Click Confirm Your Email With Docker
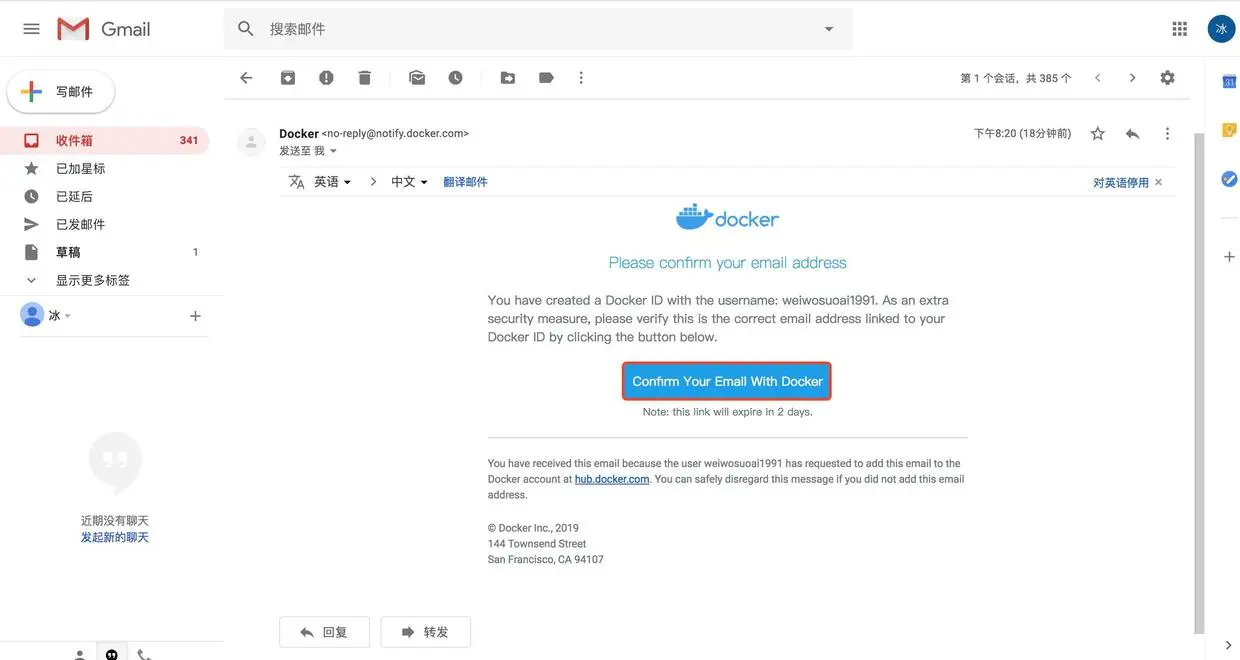Image resolution: width=1240 pixels, height=660 pixels. [x=727, y=379]
